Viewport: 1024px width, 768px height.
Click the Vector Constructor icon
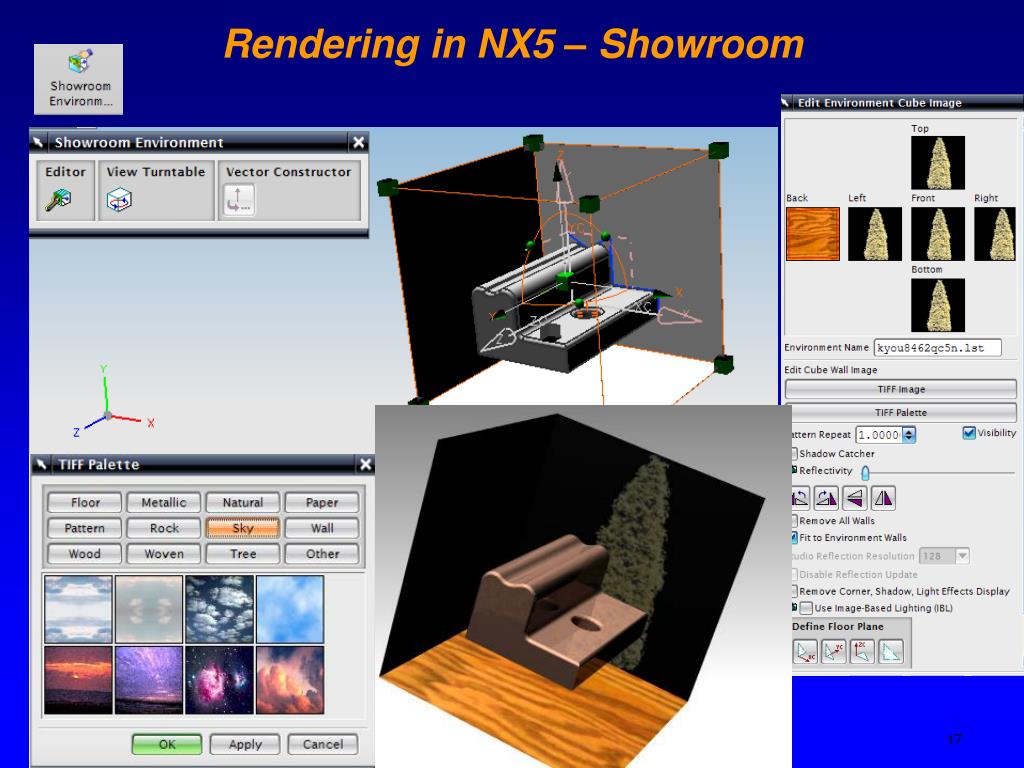(238, 199)
